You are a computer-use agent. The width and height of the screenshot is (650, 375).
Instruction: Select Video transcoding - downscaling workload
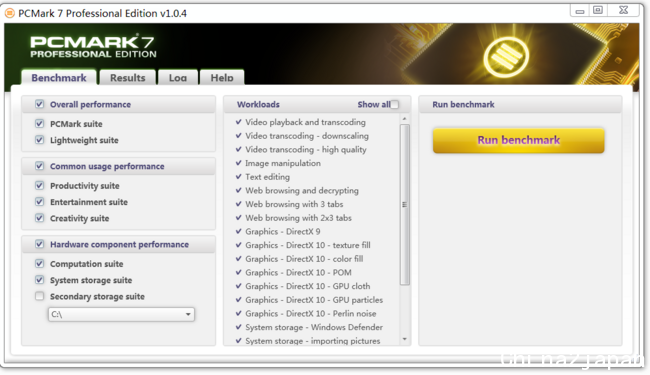[307, 136]
